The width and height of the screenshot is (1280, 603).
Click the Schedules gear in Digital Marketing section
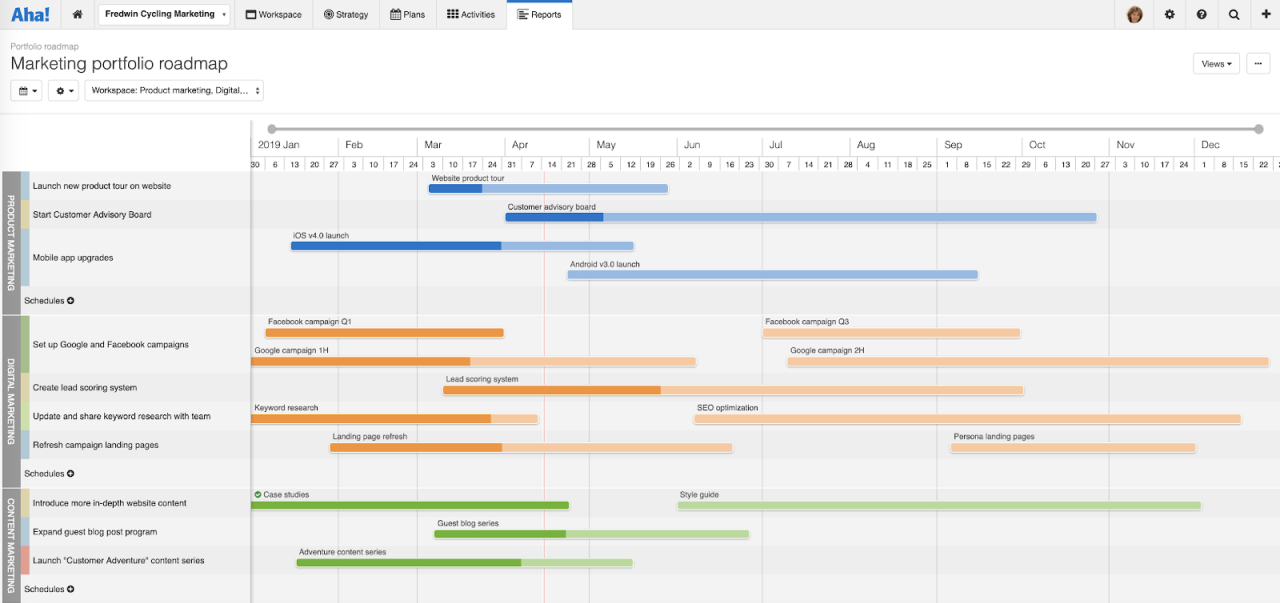[x=72, y=473]
